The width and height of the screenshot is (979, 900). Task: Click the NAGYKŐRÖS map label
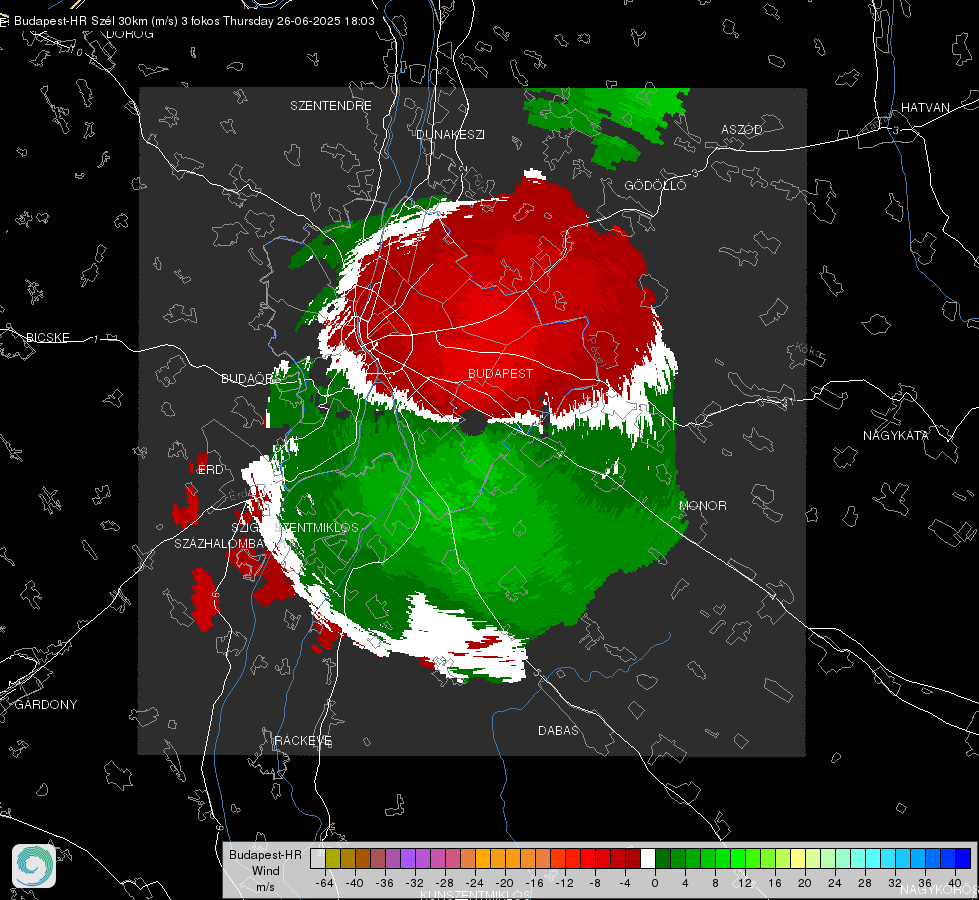[x=939, y=889]
